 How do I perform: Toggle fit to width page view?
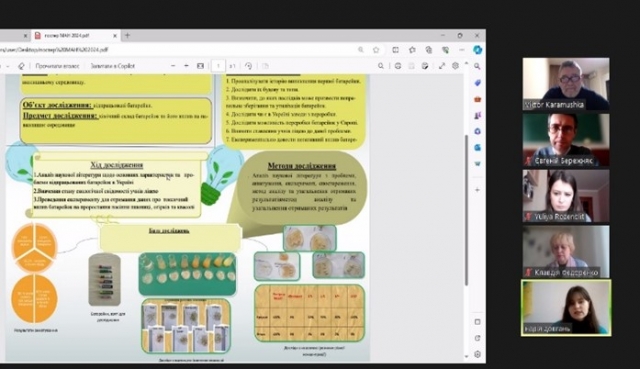(200, 66)
